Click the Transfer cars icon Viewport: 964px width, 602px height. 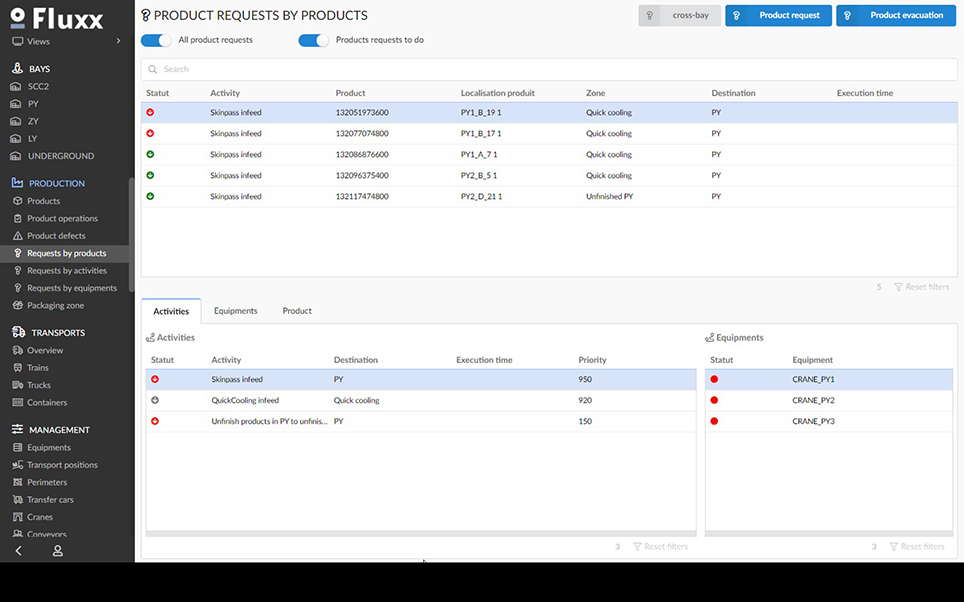17,500
